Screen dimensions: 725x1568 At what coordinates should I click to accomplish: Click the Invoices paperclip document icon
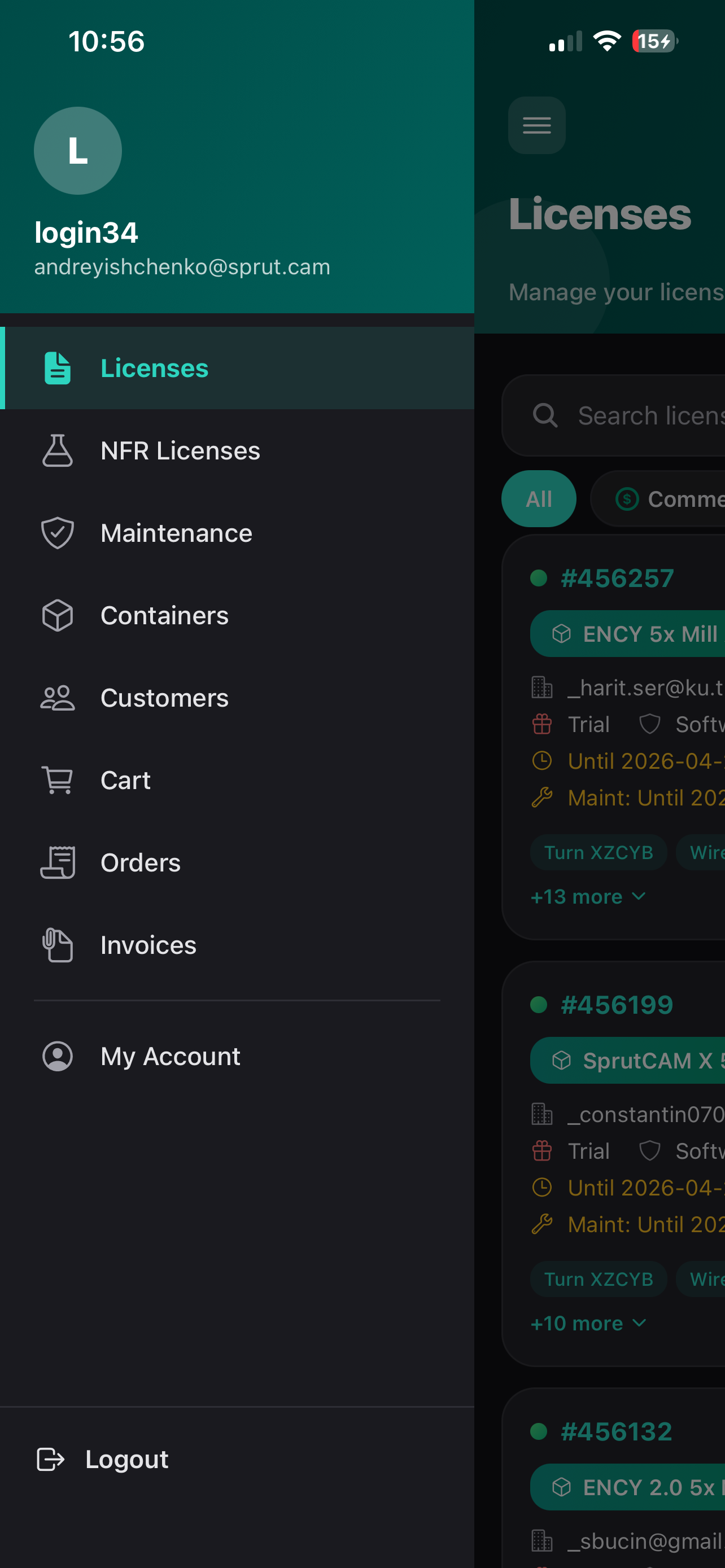58,945
